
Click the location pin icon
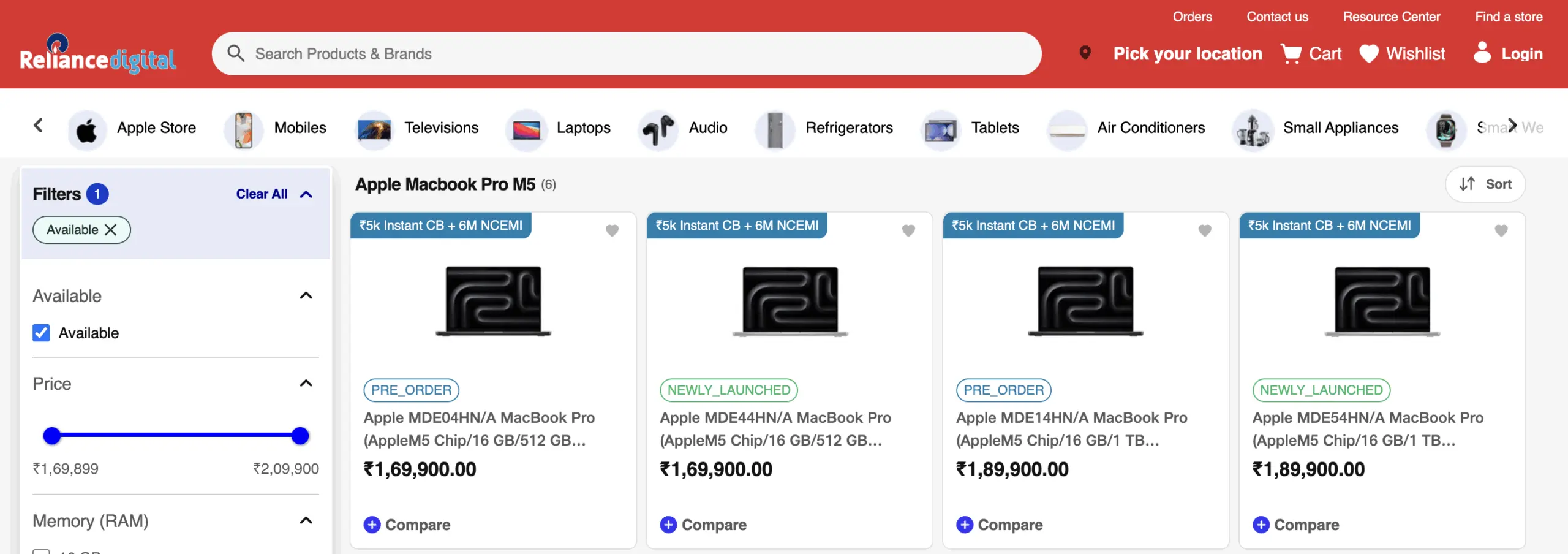coord(1085,53)
